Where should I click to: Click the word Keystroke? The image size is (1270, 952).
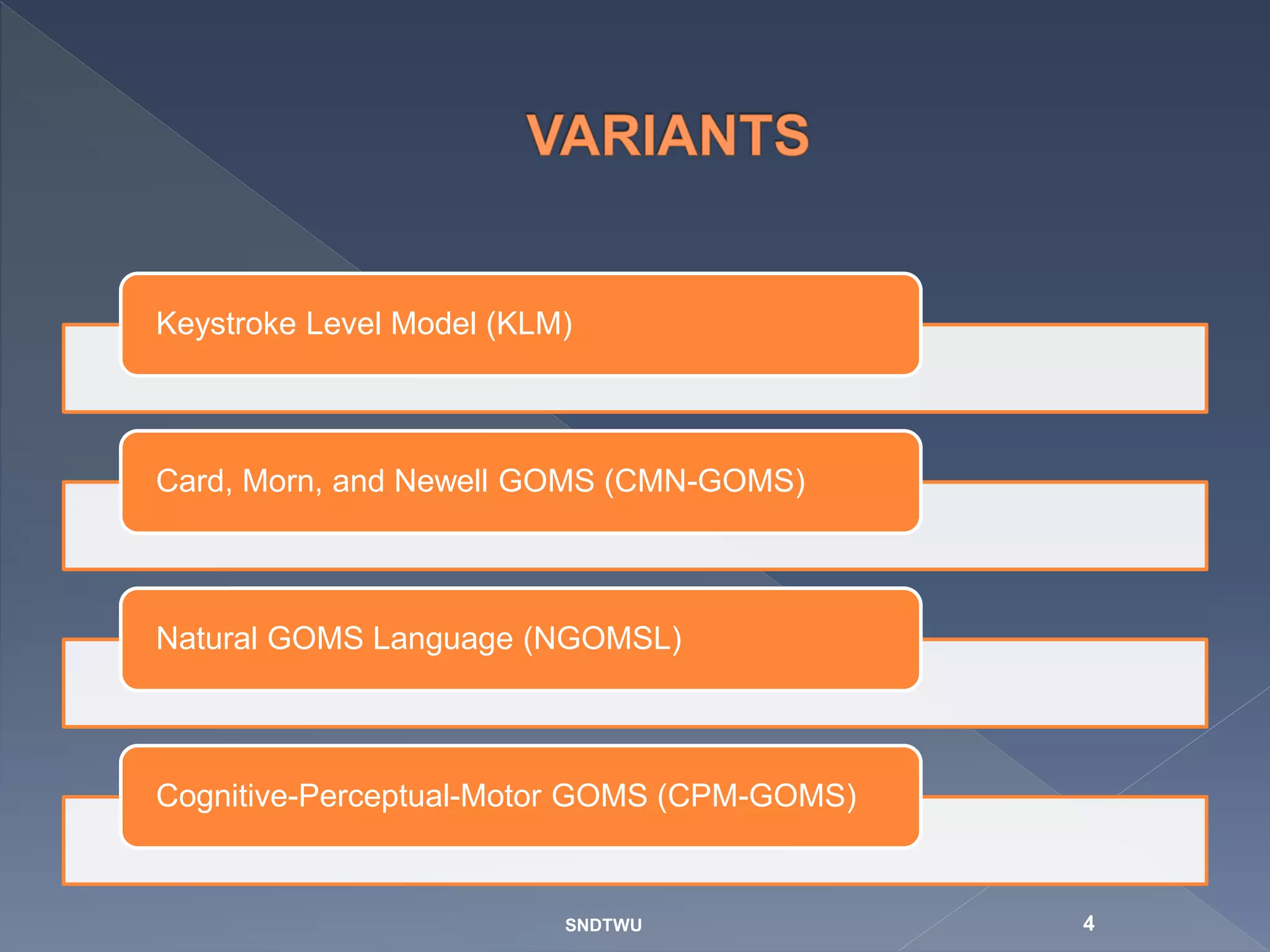[226, 324]
